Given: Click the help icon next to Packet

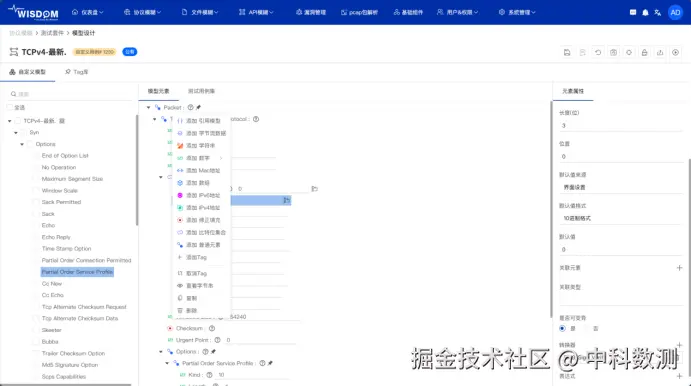Looking at the screenshot, I should pyautogui.click(x=190, y=107).
